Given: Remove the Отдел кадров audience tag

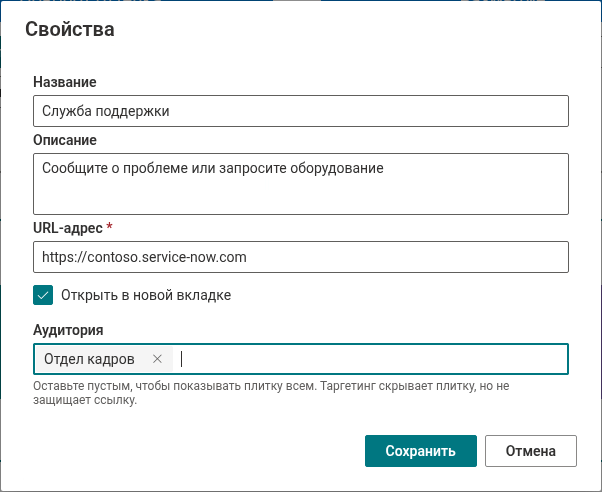Looking at the screenshot, I should pyautogui.click(x=157, y=359).
